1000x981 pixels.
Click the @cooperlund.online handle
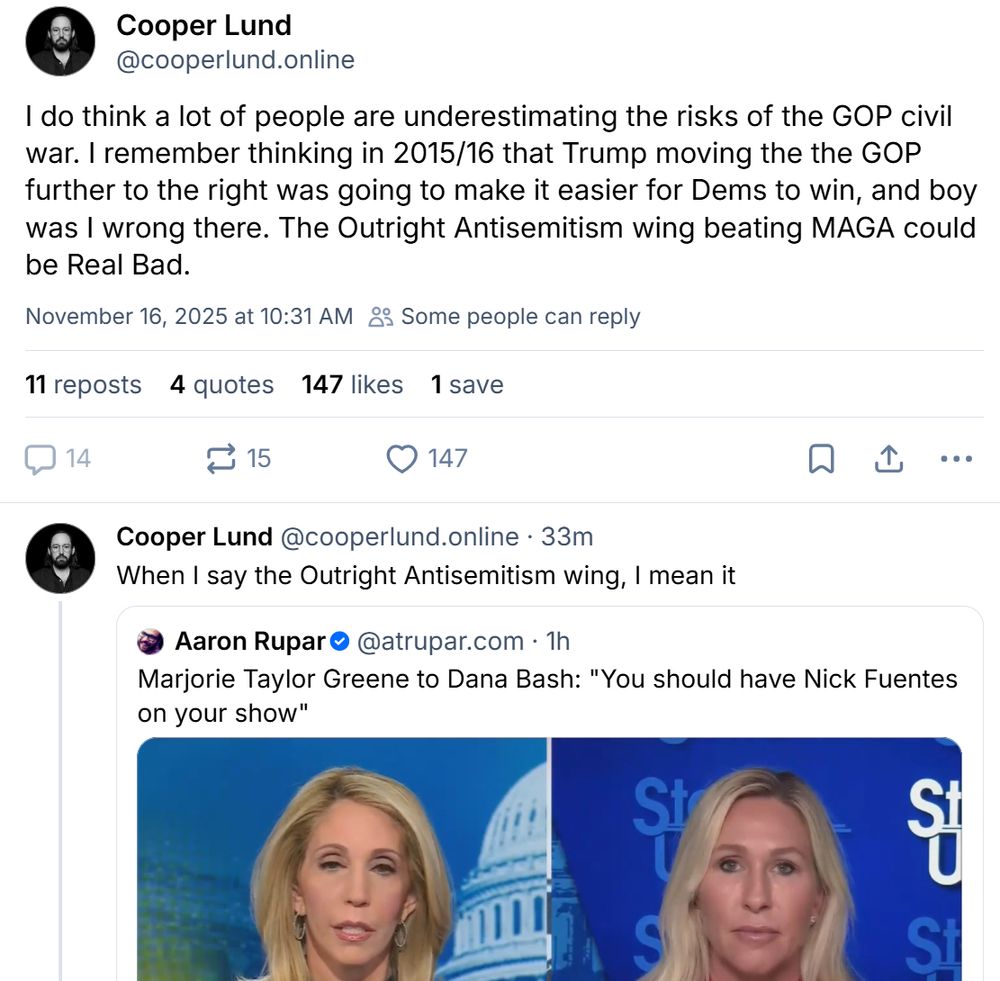tap(236, 60)
